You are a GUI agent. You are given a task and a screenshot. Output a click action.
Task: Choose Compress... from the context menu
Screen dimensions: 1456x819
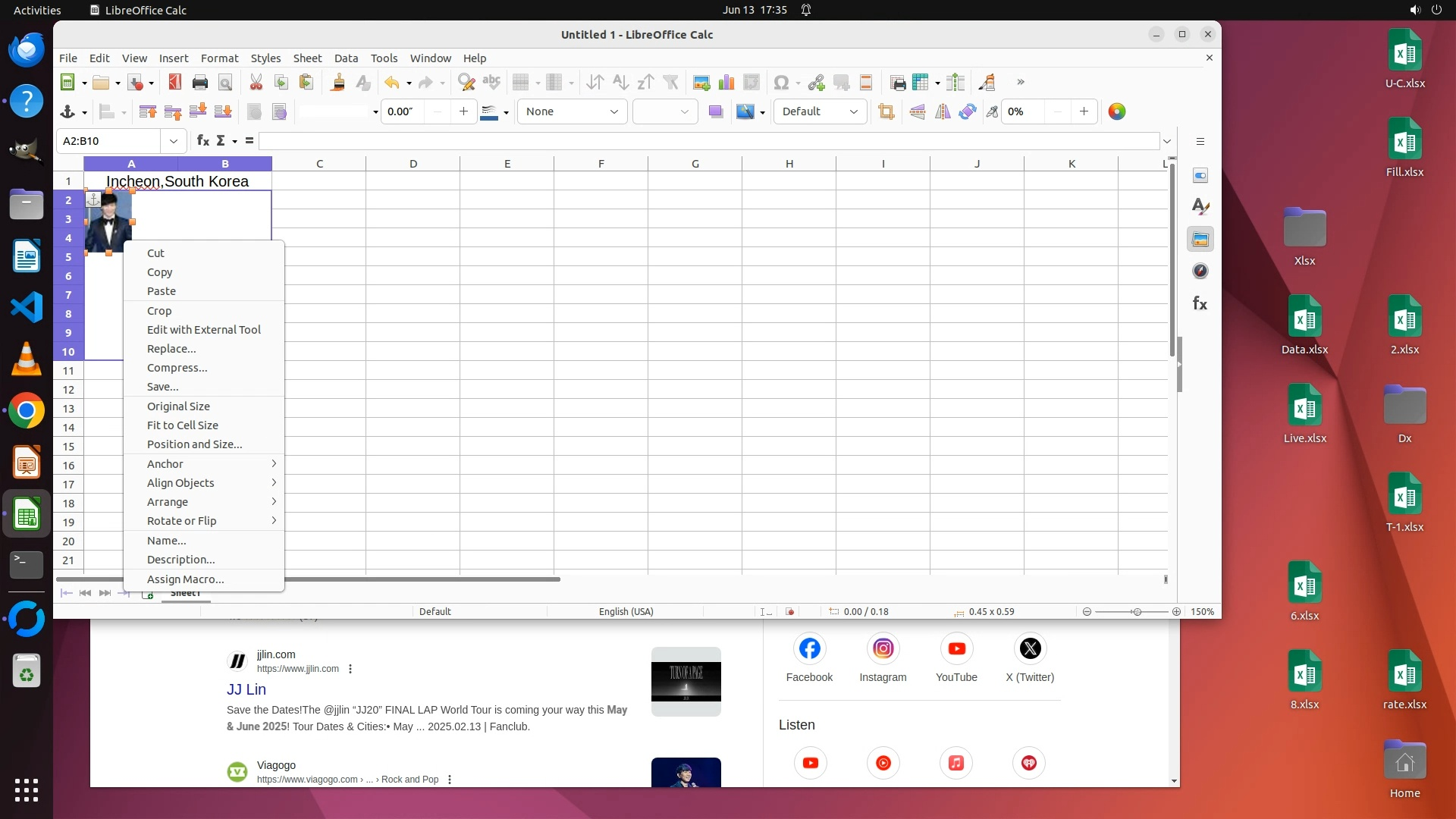tap(177, 368)
